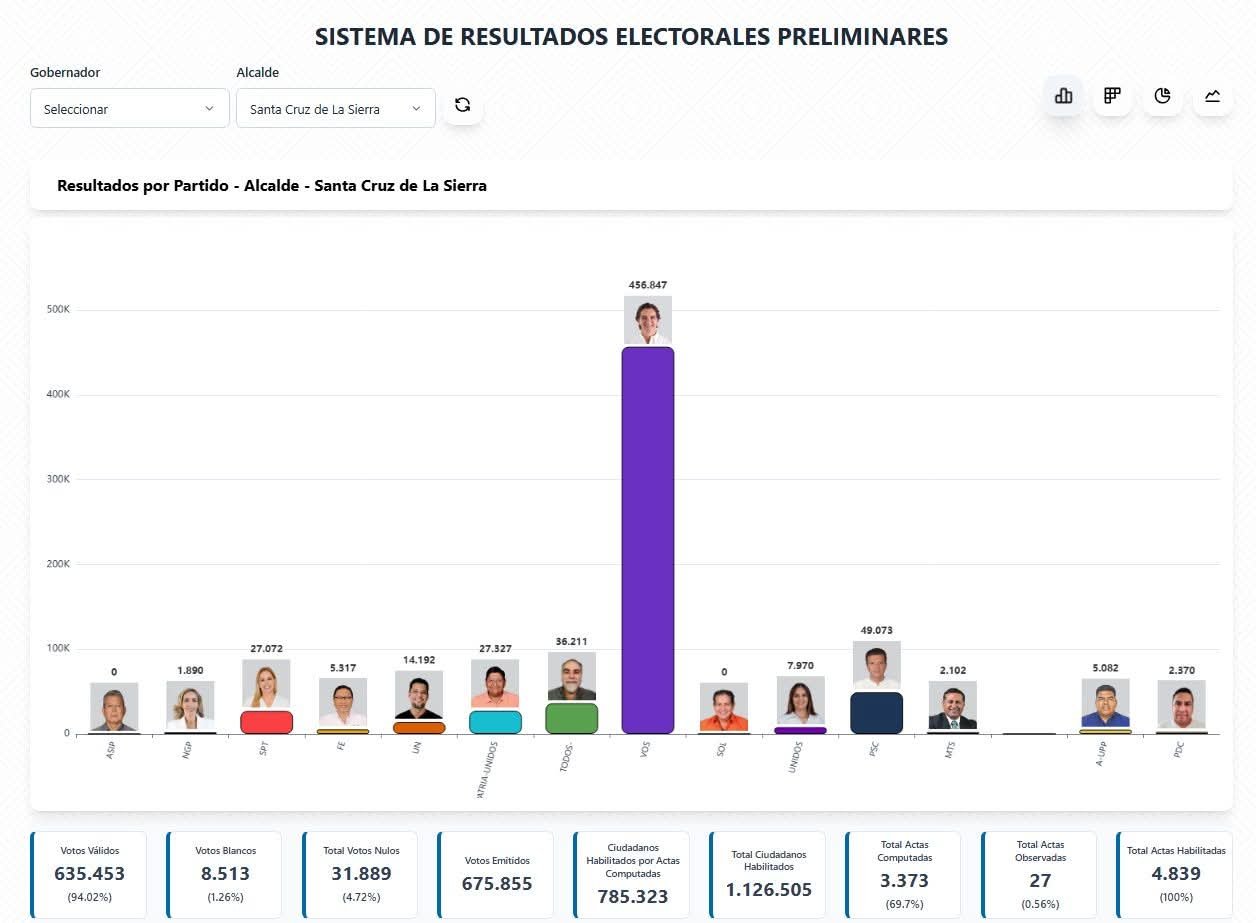Open the Alcalde Santa Cruz dropdown
Viewport: 1256px width, 923px height.
[335, 108]
